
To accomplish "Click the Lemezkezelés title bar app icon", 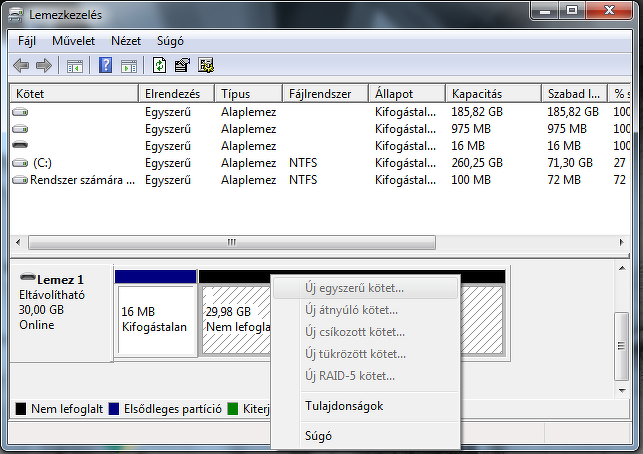I will (x=16, y=15).
